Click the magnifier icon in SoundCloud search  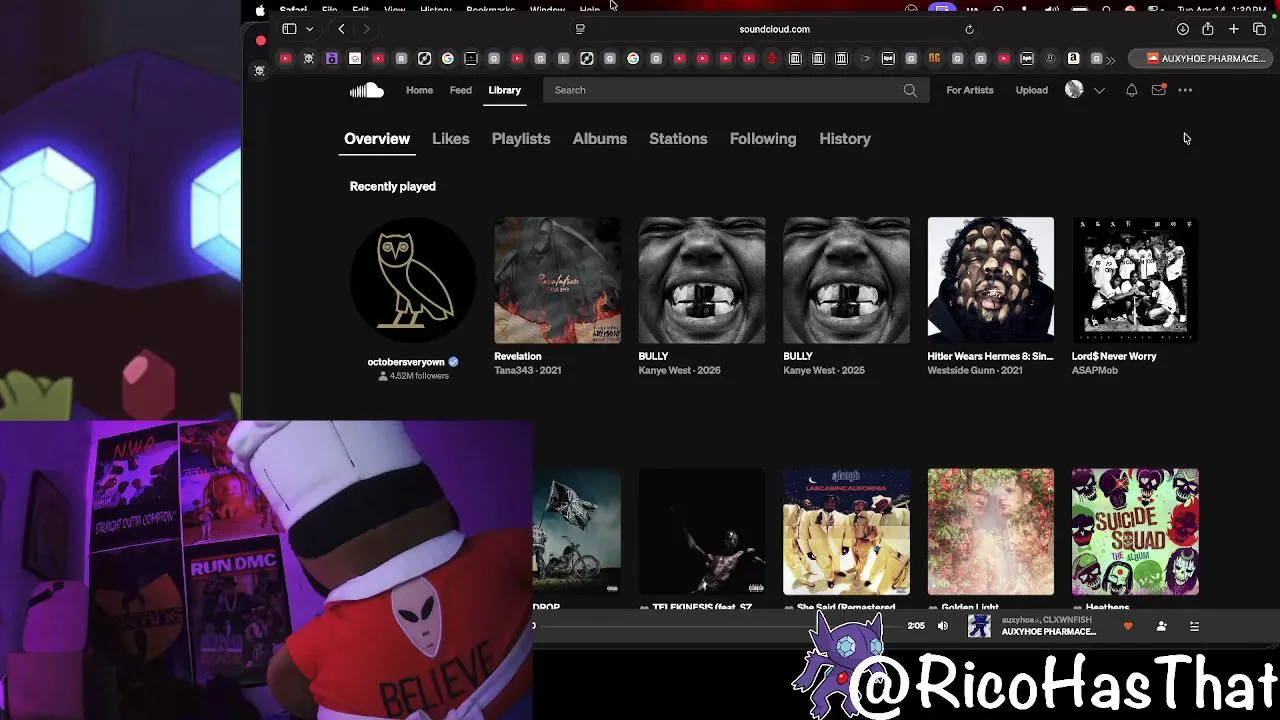910,90
